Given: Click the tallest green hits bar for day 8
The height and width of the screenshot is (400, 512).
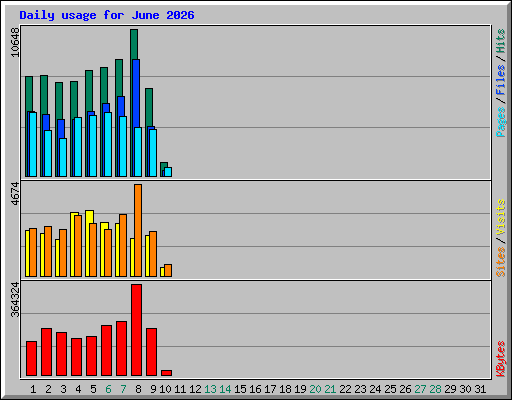Looking at the screenshot, I should point(134,44).
